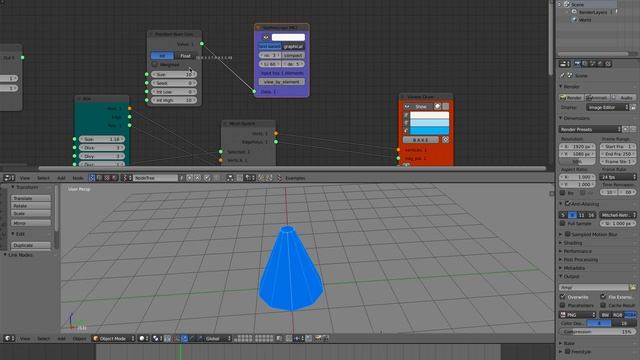Enable Cache Result checkbox

click(x=603, y=305)
